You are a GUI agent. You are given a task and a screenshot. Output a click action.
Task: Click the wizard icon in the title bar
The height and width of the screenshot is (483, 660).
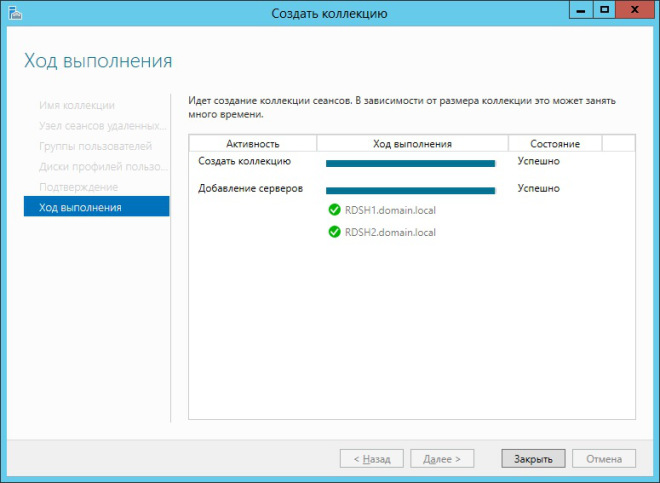[14, 12]
